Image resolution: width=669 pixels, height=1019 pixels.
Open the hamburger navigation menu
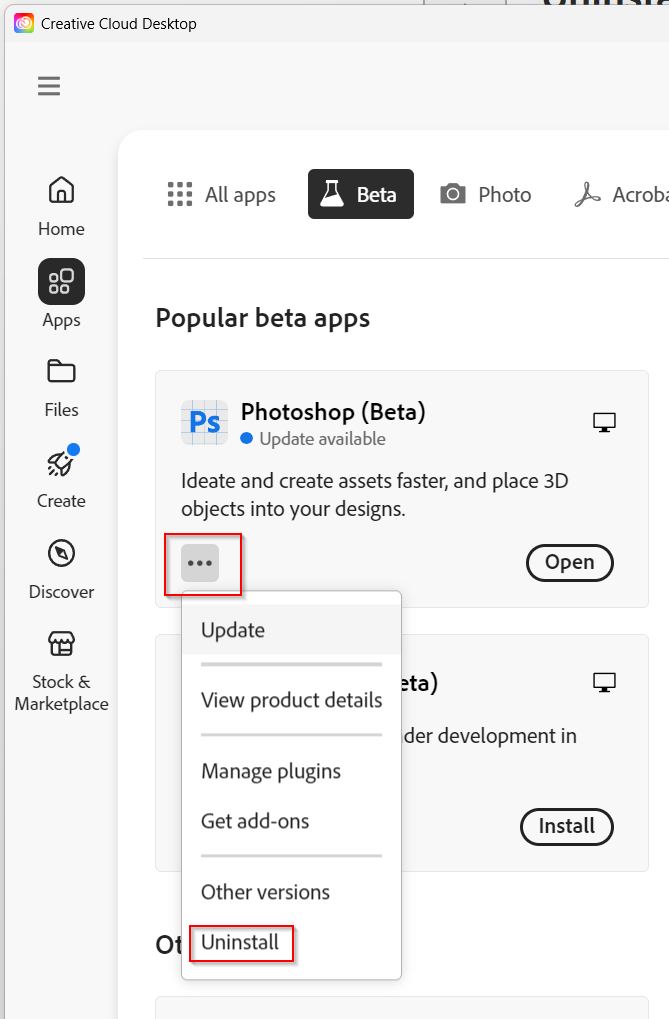pos(48,86)
